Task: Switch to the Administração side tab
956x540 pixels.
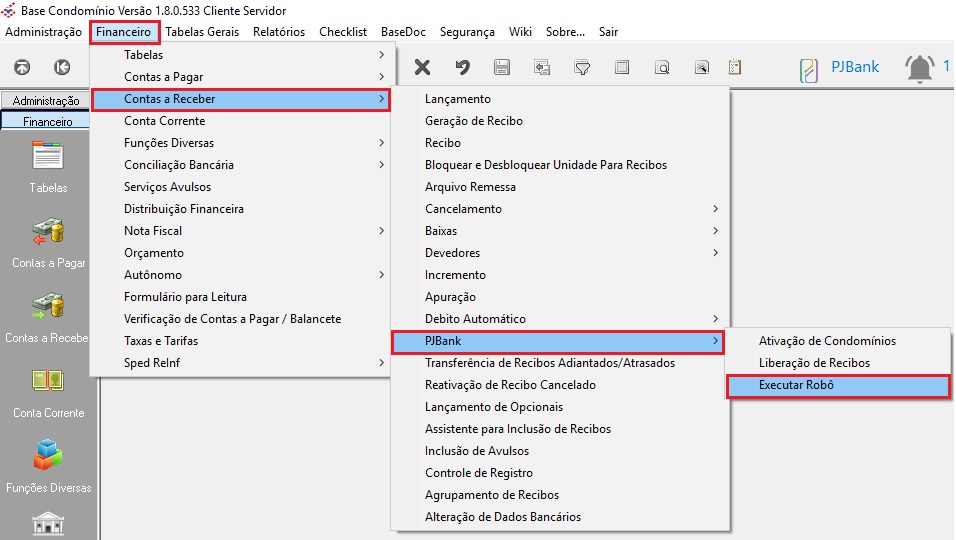Action: point(46,101)
